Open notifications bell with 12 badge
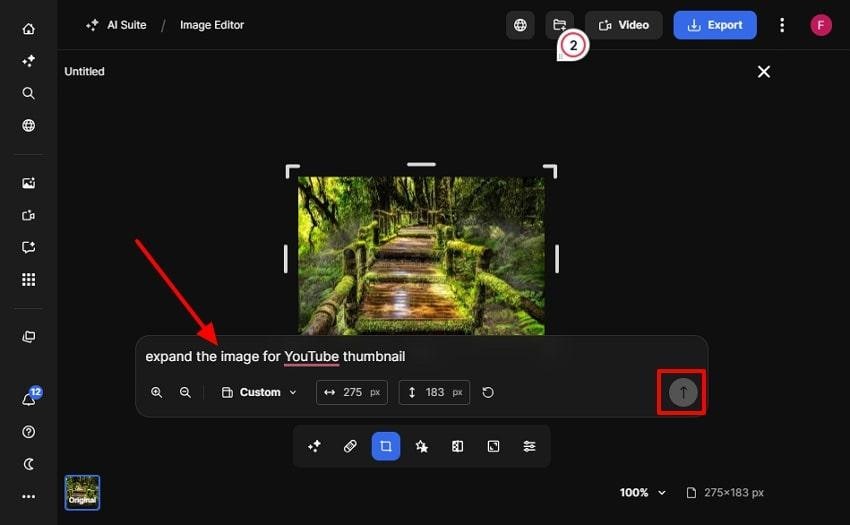 pos(30,398)
